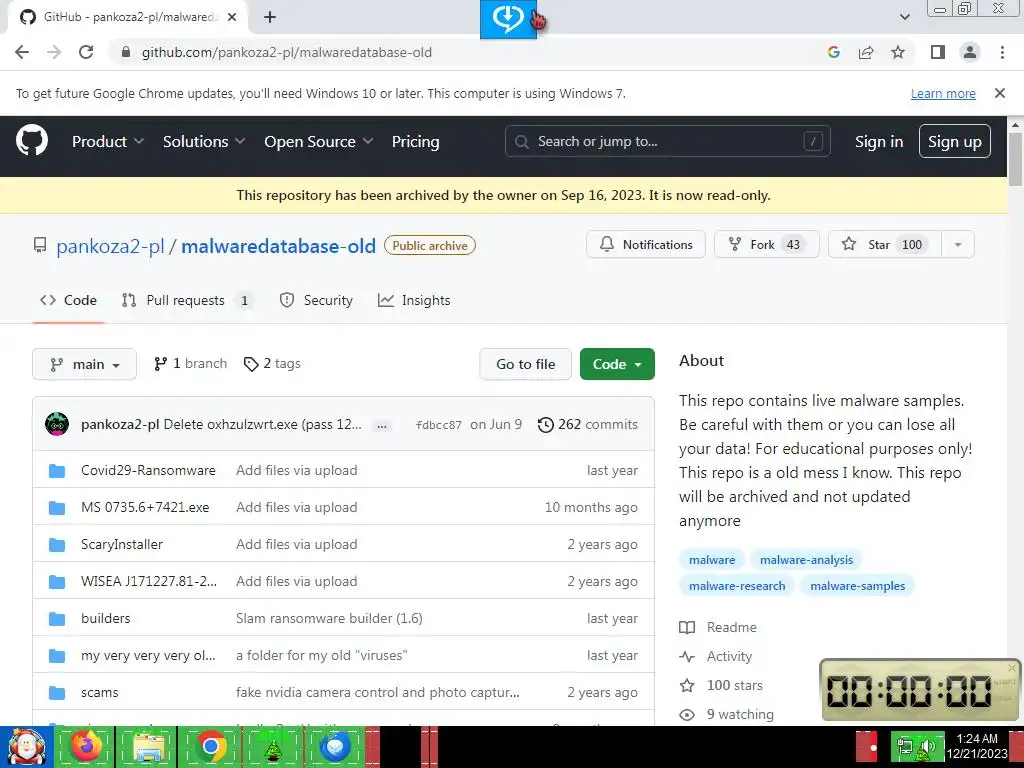
Task: Open the Activity link in About
Action: point(716,657)
